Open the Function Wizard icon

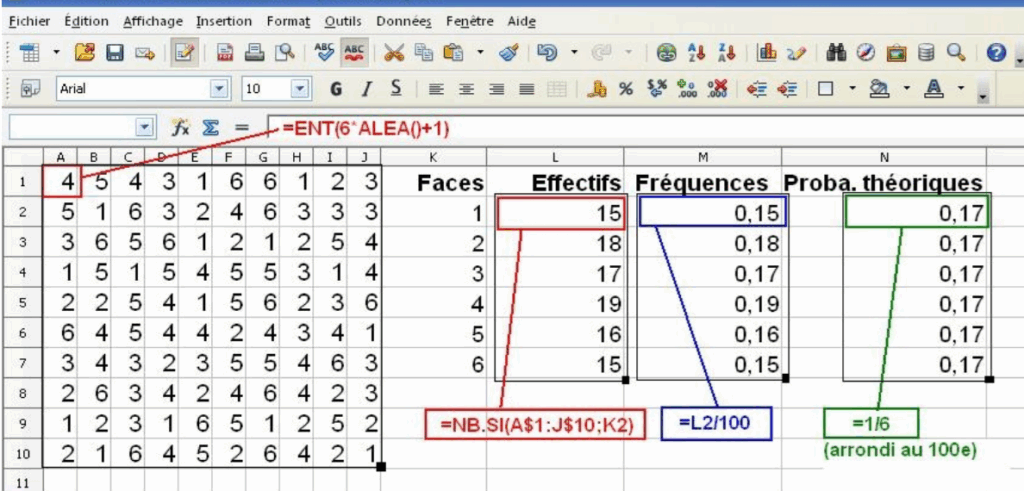pos(181,127)
